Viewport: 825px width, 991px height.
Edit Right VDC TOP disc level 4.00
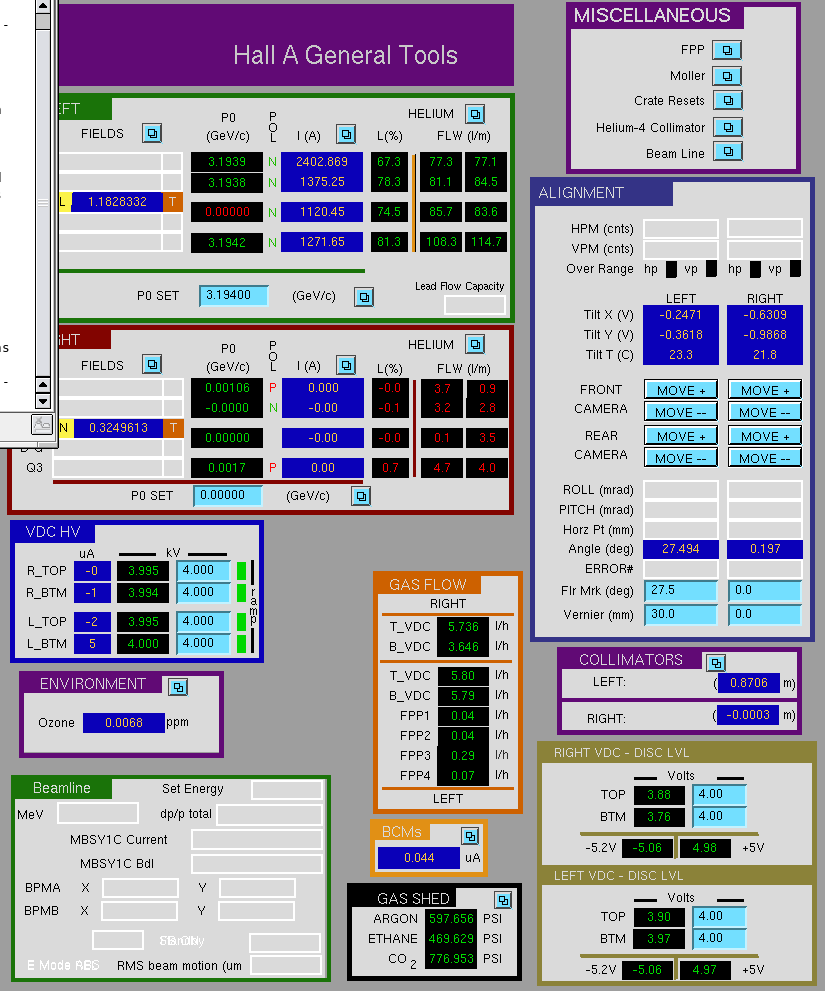pyautogui.click(x=719, y=794)
